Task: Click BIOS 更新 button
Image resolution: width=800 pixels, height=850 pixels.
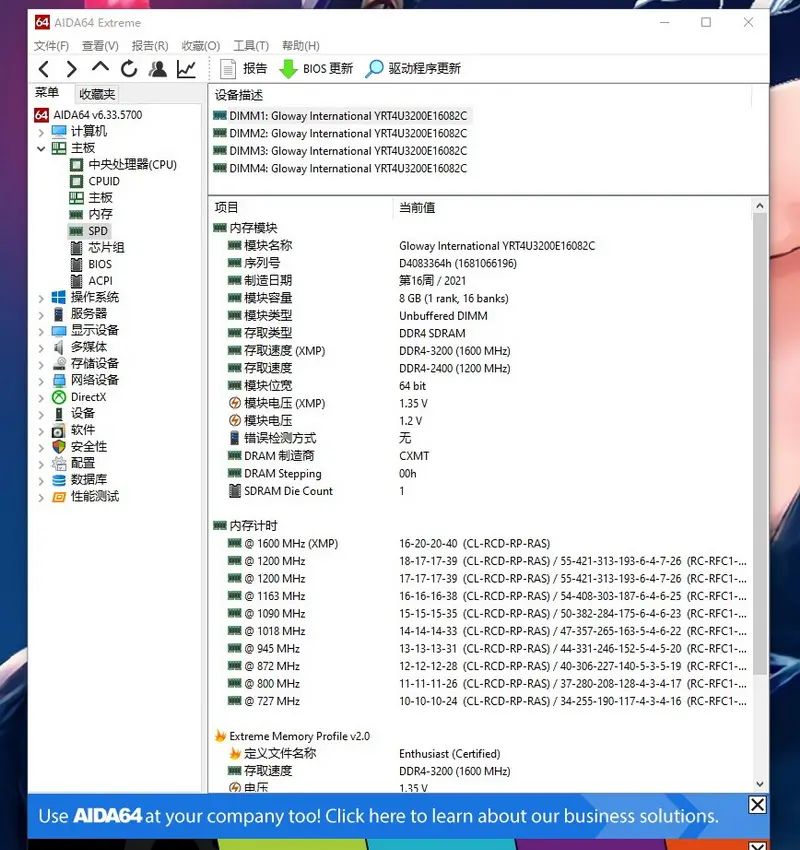Action: pyautogui.click(x=316, y=69)
